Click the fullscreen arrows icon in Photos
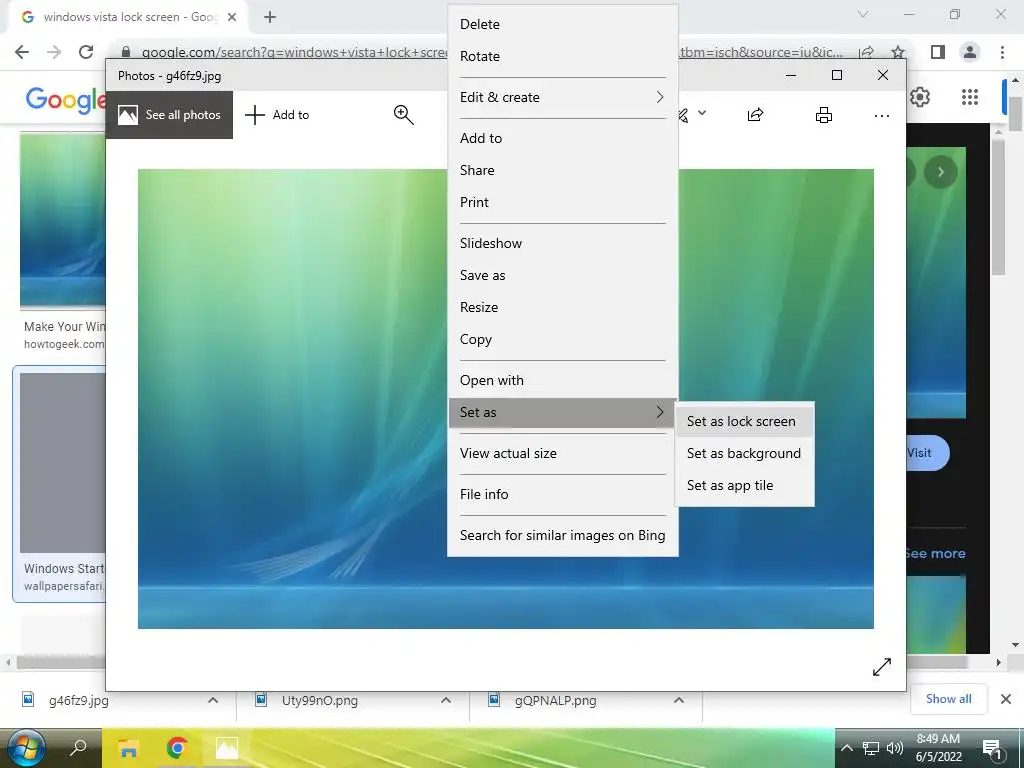 [882, 667]
